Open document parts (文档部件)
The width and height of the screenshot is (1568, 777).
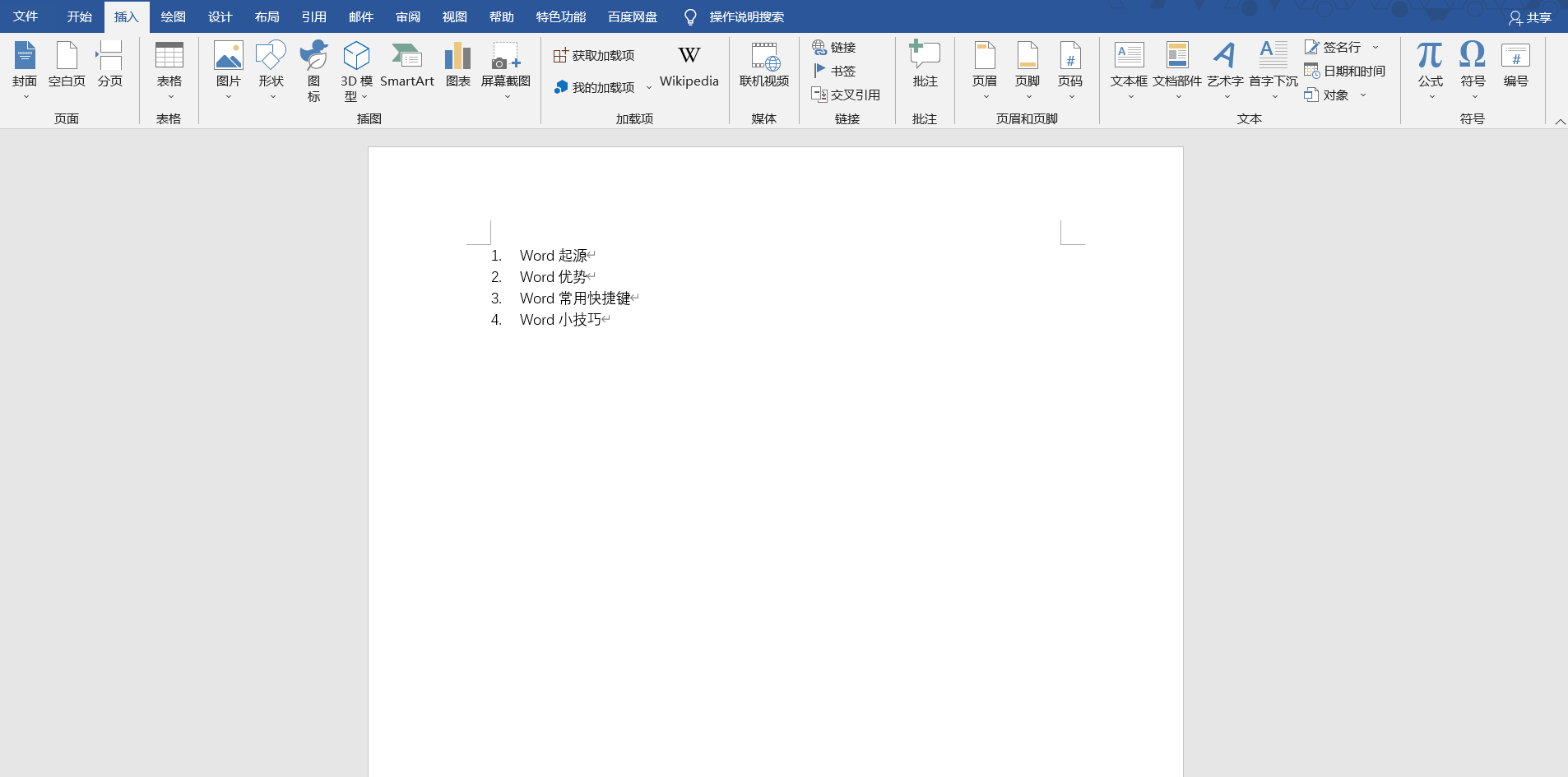pyautogui.click(x=1177, y=71)
